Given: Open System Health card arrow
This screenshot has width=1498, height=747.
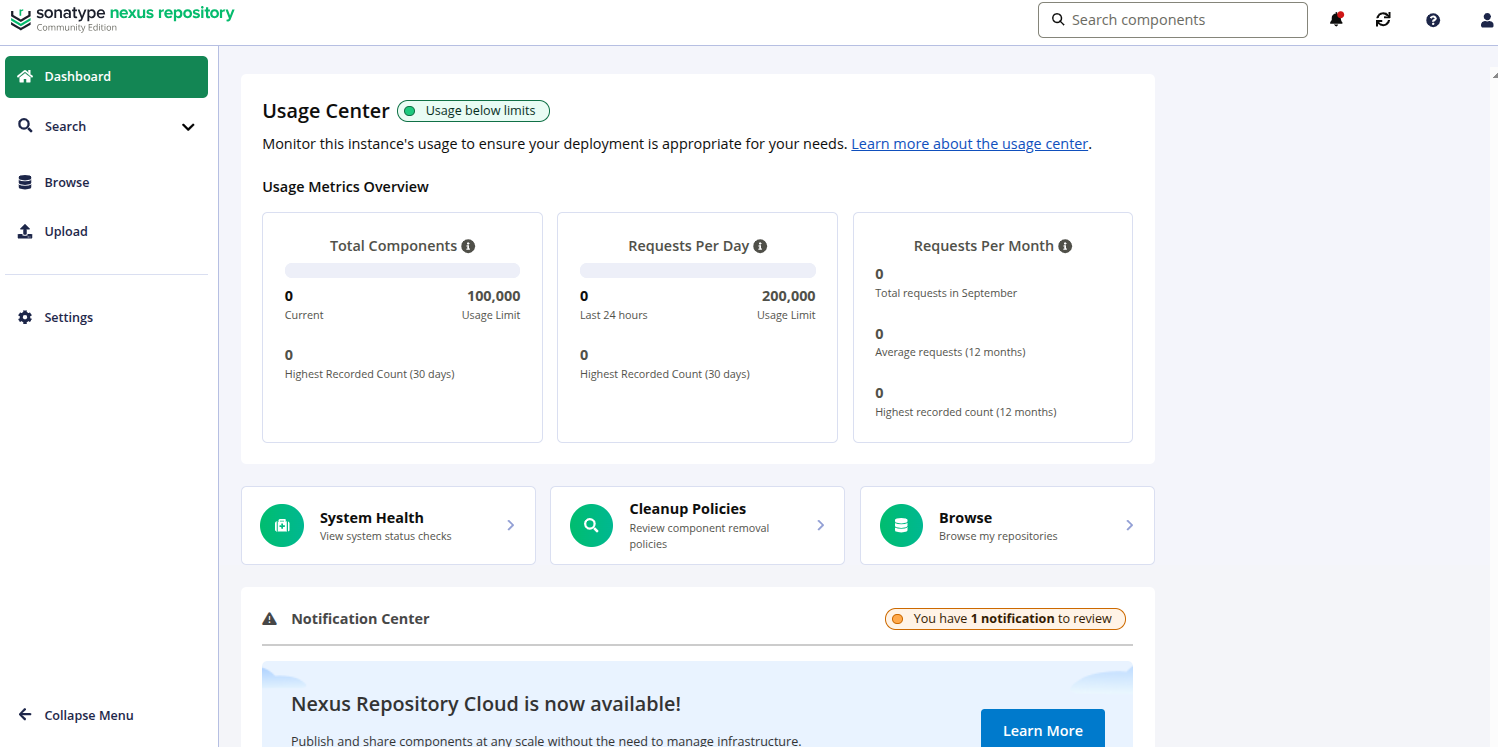Looking at the screenshot, I should pyautogui.click(x=510, y=525).
